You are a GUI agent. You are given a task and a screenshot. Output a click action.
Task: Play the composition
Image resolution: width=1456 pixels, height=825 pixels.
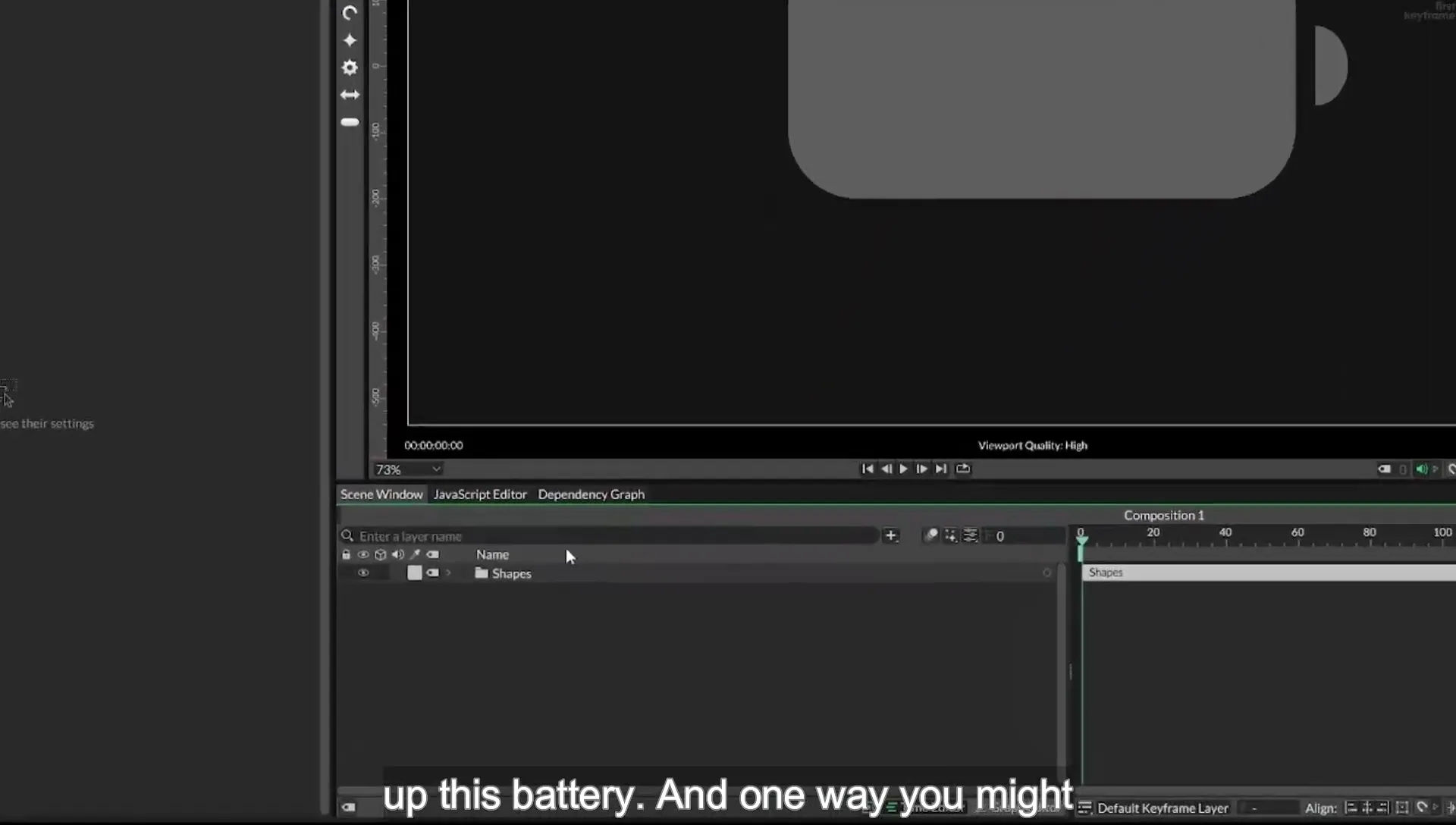[x=903, y=469]
